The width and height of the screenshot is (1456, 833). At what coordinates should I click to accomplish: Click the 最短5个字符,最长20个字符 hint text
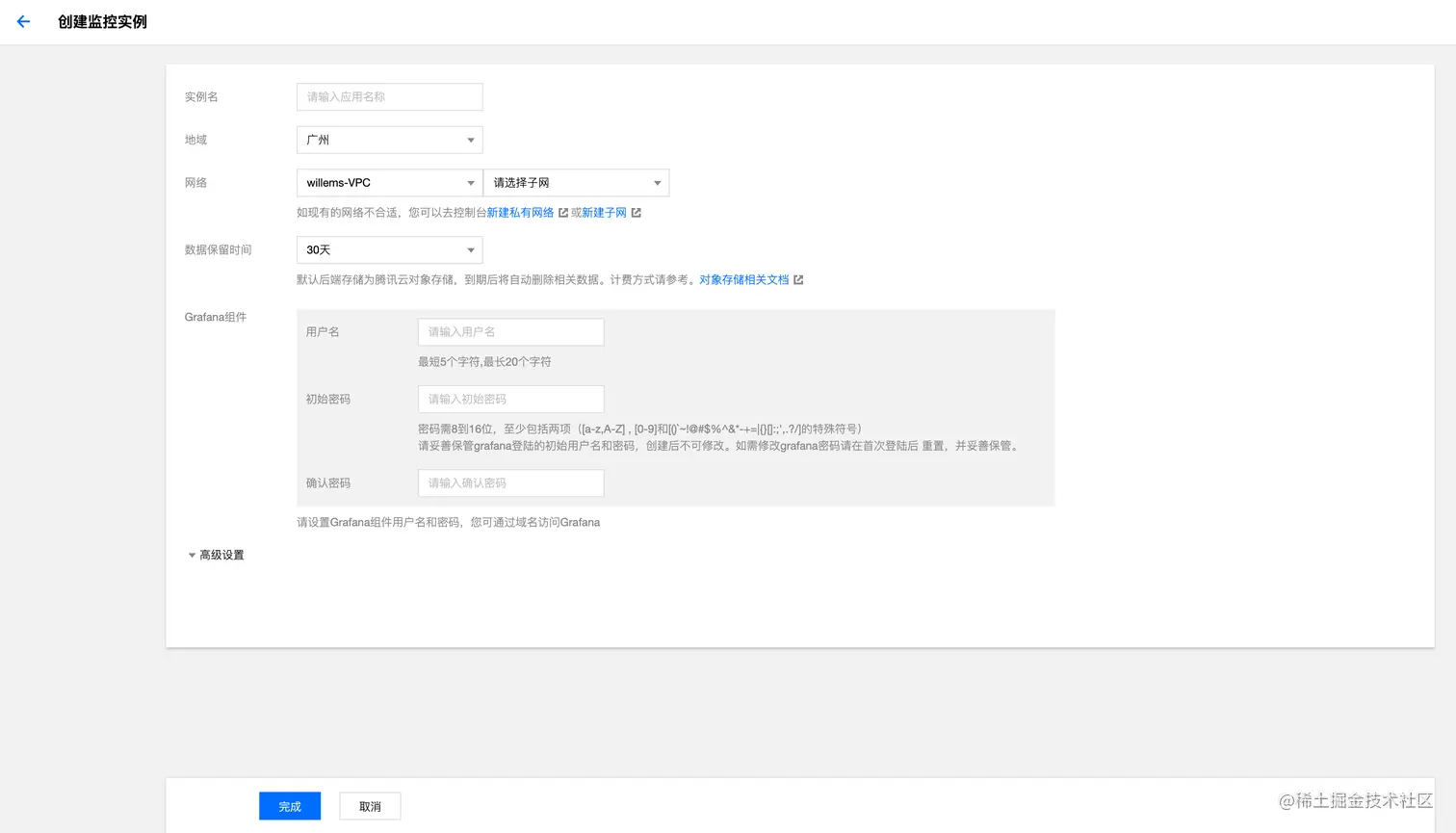(484, 362)
